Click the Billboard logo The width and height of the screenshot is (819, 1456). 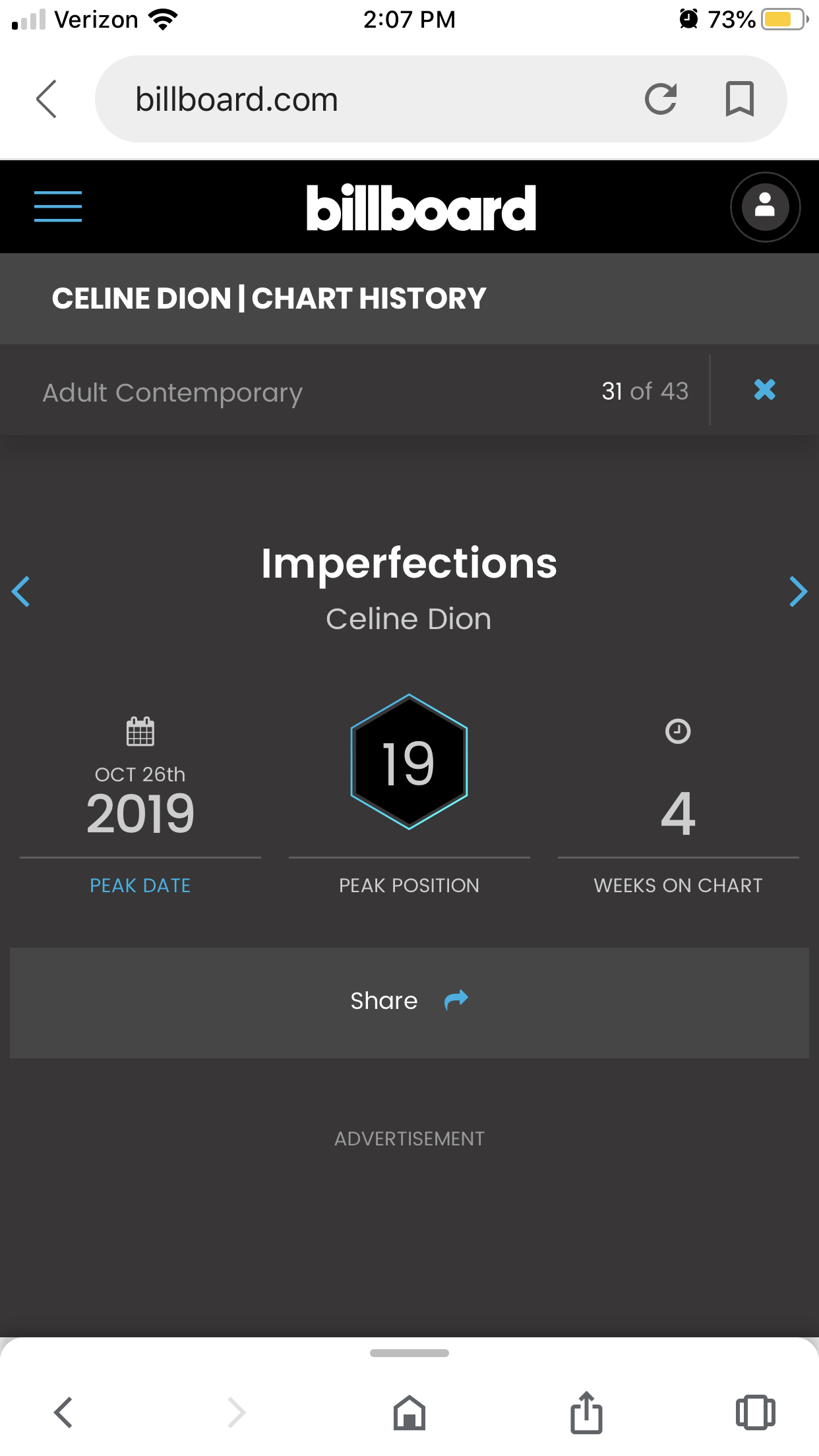pyautogui.click(x=421, y=208)
